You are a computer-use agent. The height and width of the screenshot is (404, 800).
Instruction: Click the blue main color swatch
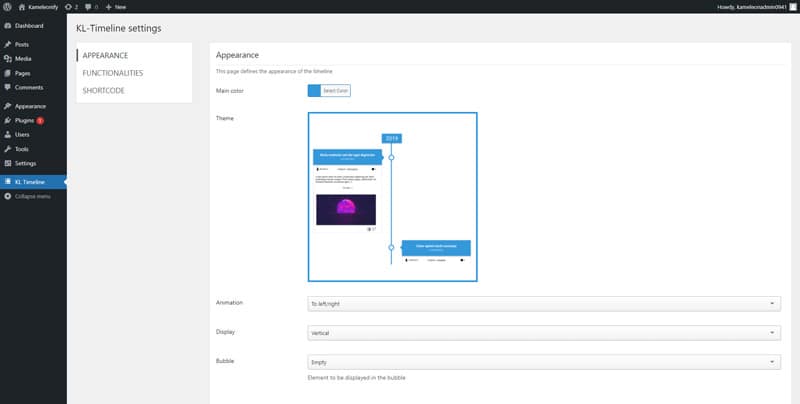(x=314, y=90)
